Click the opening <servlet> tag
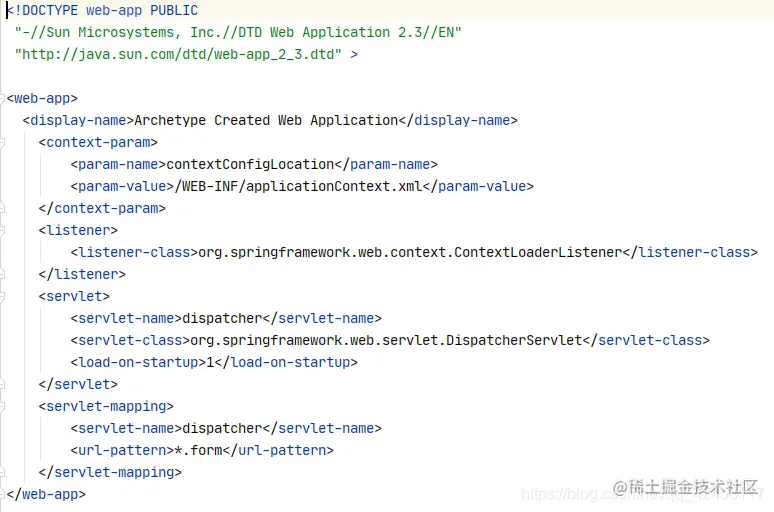The image size is (774, 512). [75, 296]
